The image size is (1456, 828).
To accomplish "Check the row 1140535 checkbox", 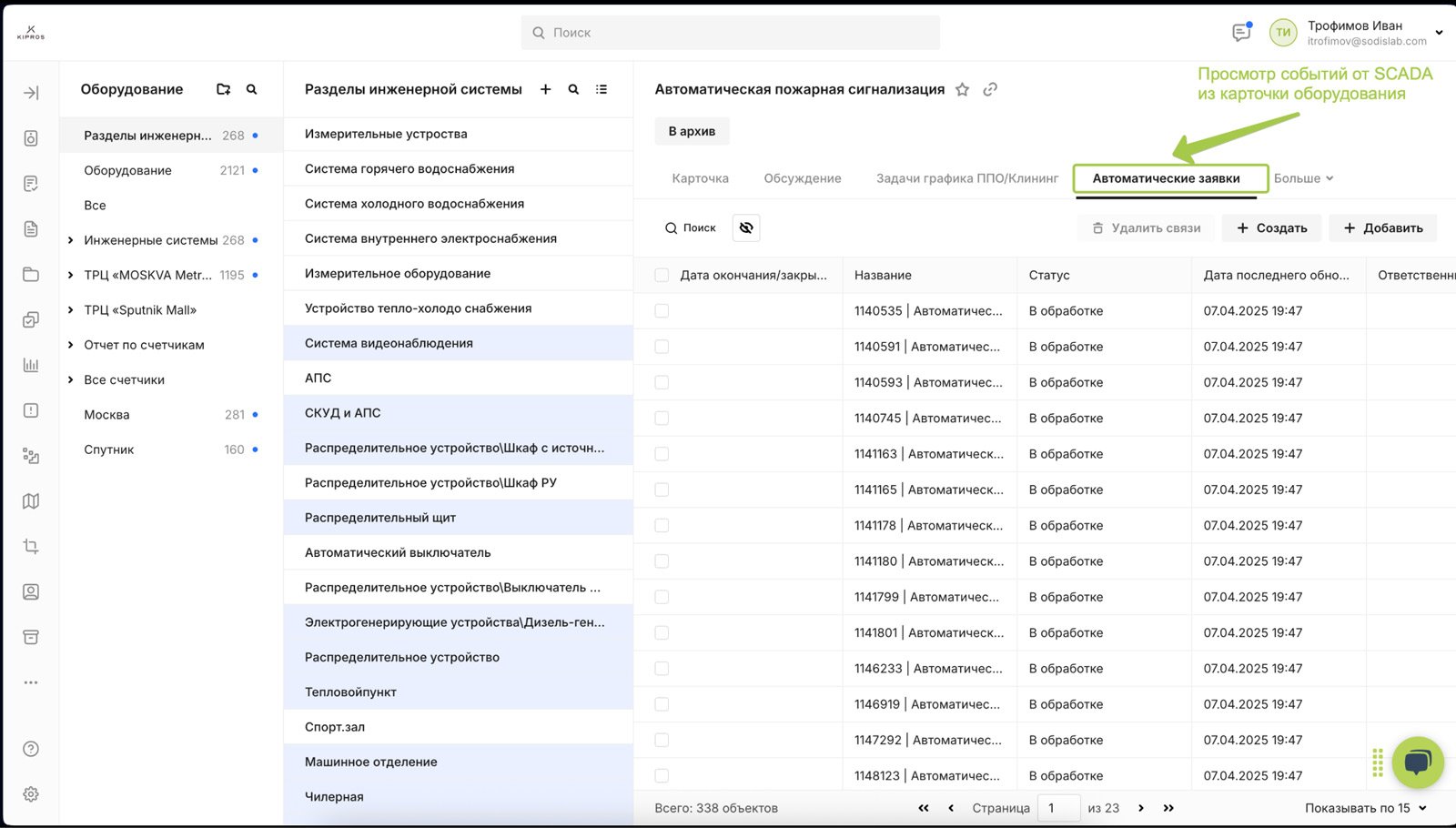I will point(662,311).
